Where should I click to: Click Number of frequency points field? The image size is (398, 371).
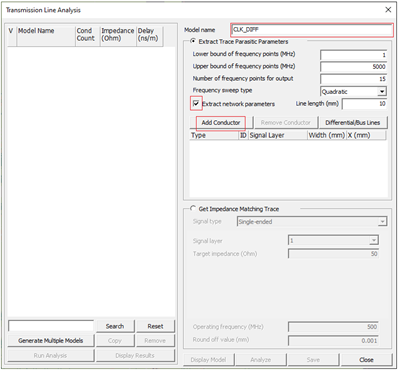pos(353,79)
